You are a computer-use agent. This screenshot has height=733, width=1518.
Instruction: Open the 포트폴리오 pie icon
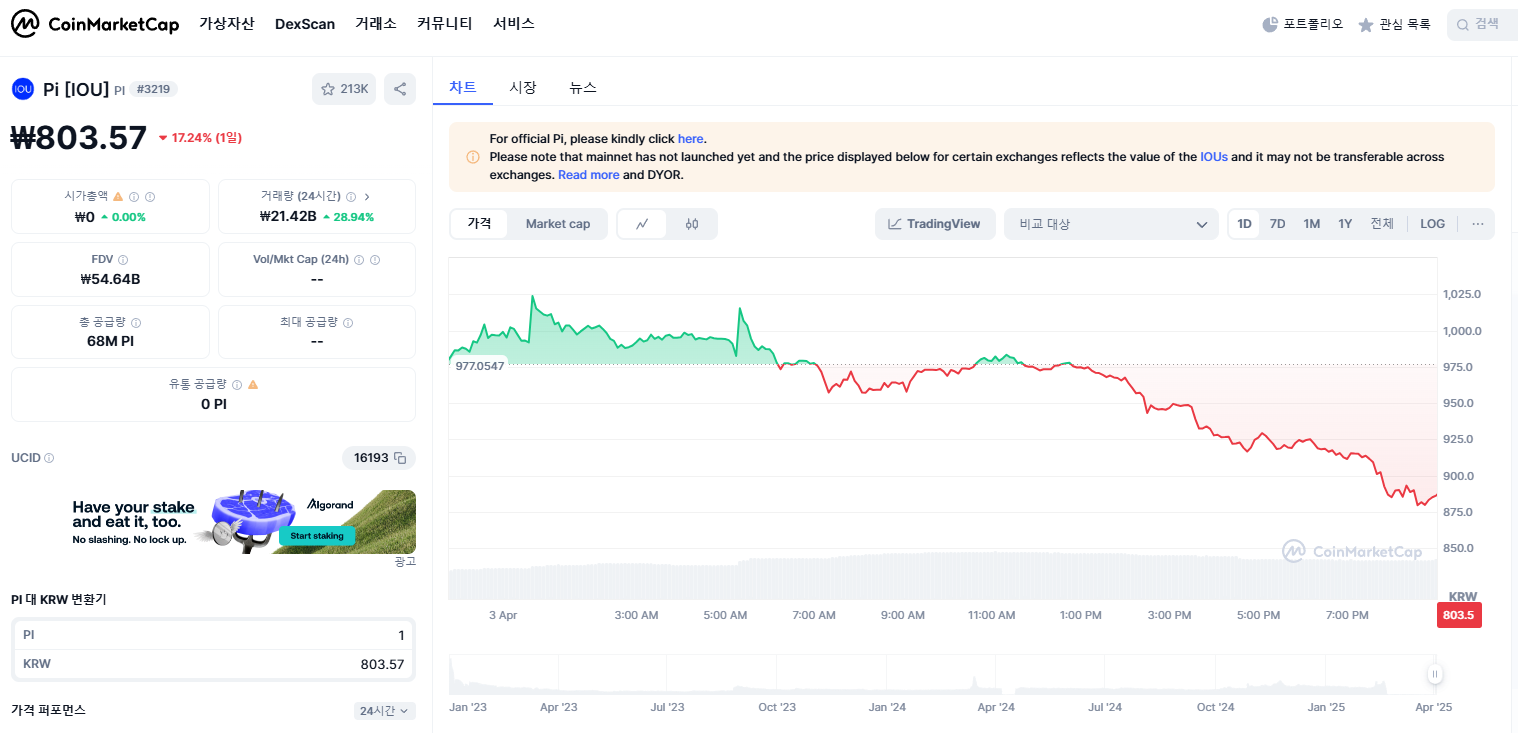pos(1270,24)
